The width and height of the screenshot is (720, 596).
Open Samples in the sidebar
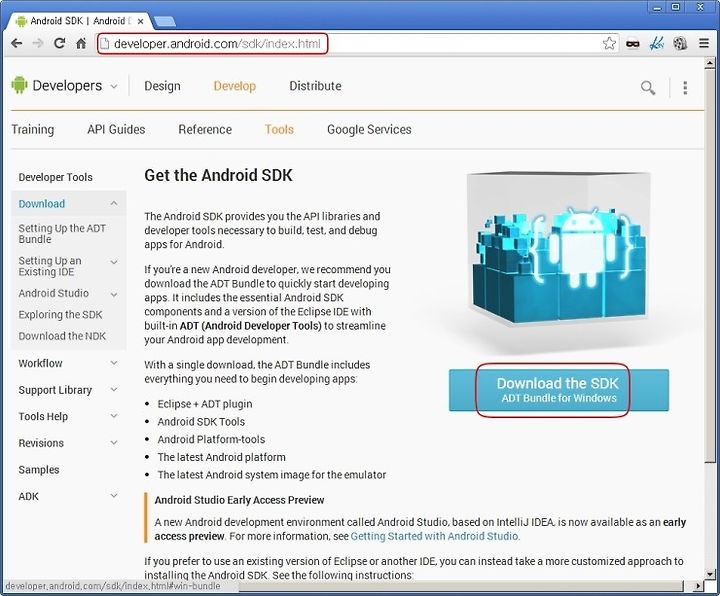pos(39,470)
